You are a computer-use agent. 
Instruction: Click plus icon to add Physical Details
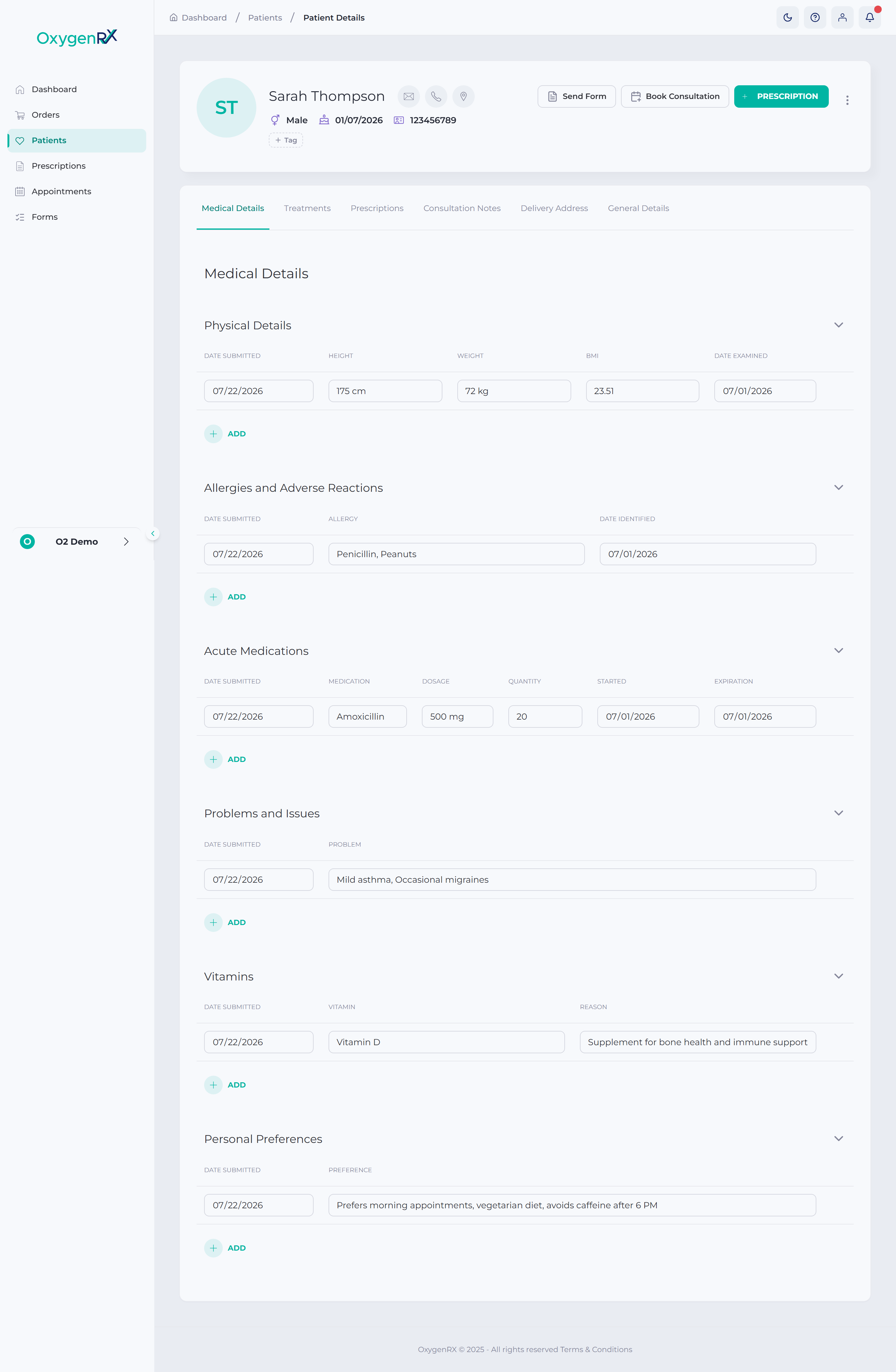(x=213, y=434)
